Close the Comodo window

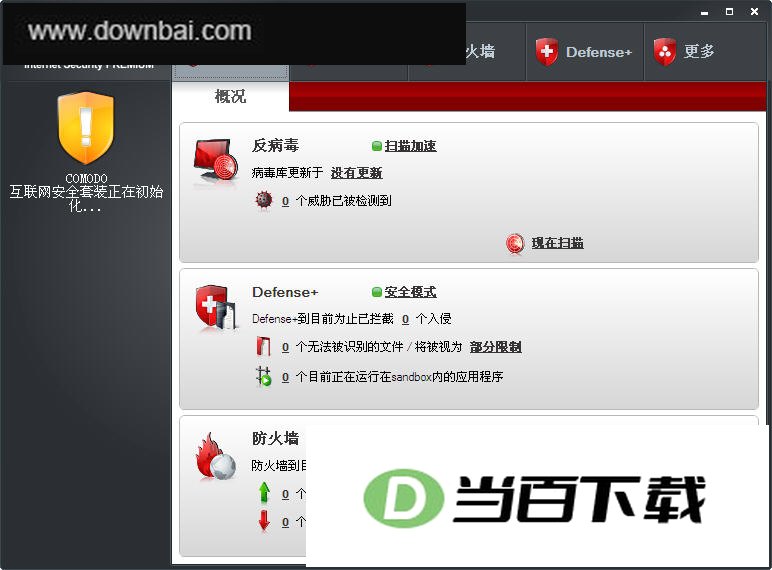pyautogui.click(x=754, y=11)
